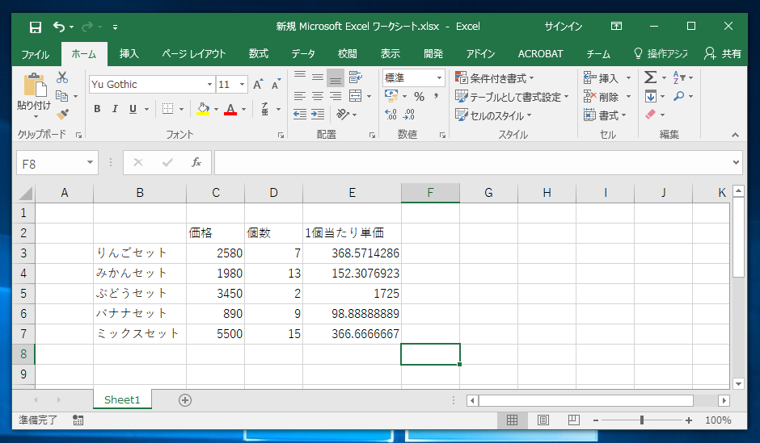Viewport: 760px width, 443px height.
Task: Click the Insert Function fx icon
Action: tap(196, 162)
